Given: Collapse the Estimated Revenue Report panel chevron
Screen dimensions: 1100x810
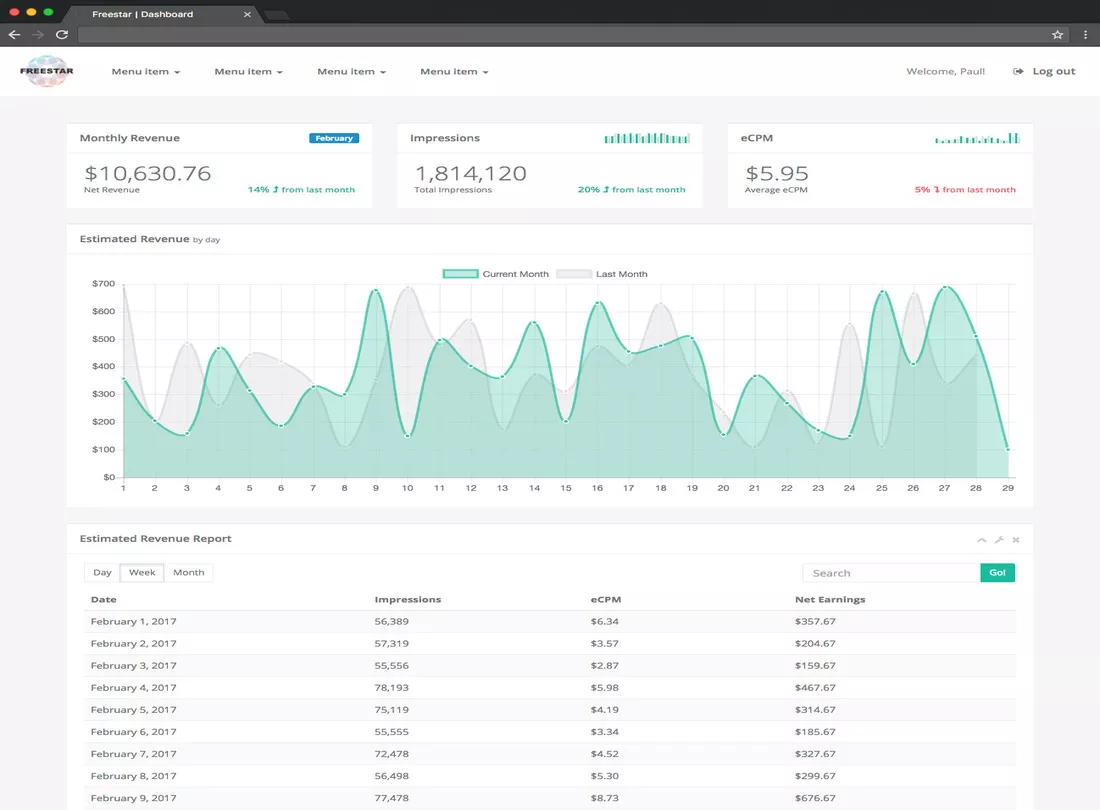Looking at the screenshot, I should [981, 539].
